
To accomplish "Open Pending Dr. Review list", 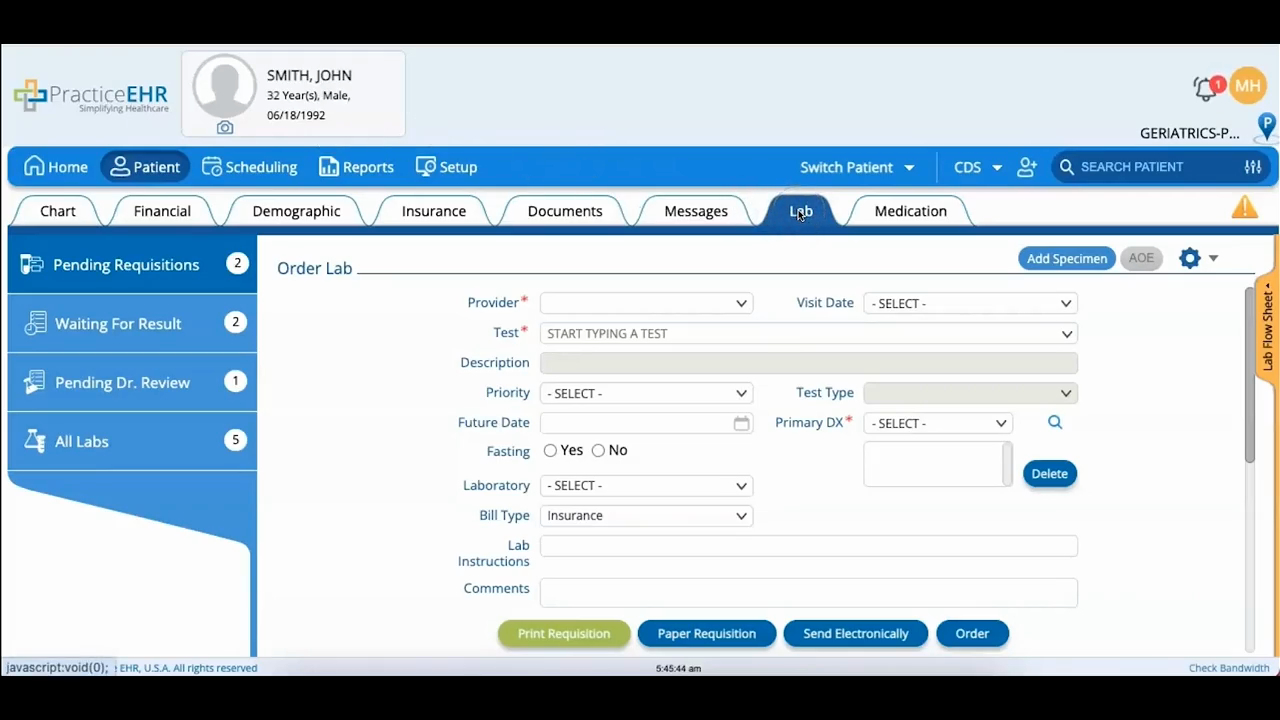I will (132, 382).
